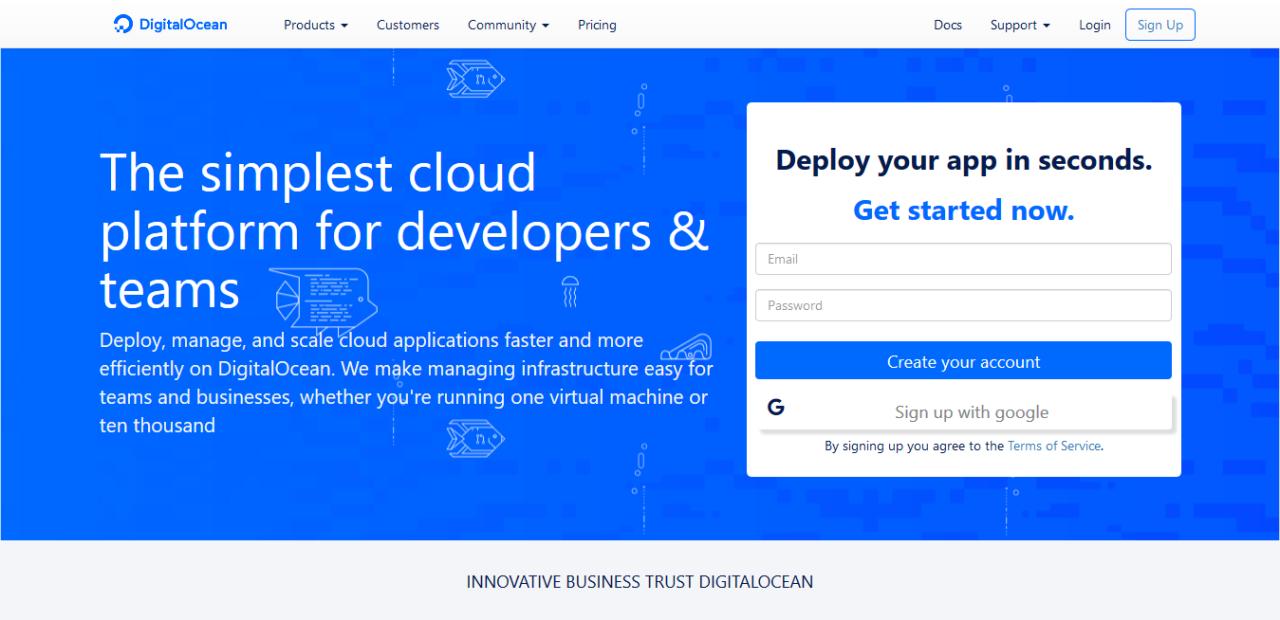Choose Sign up with google

tap(971, 412)
